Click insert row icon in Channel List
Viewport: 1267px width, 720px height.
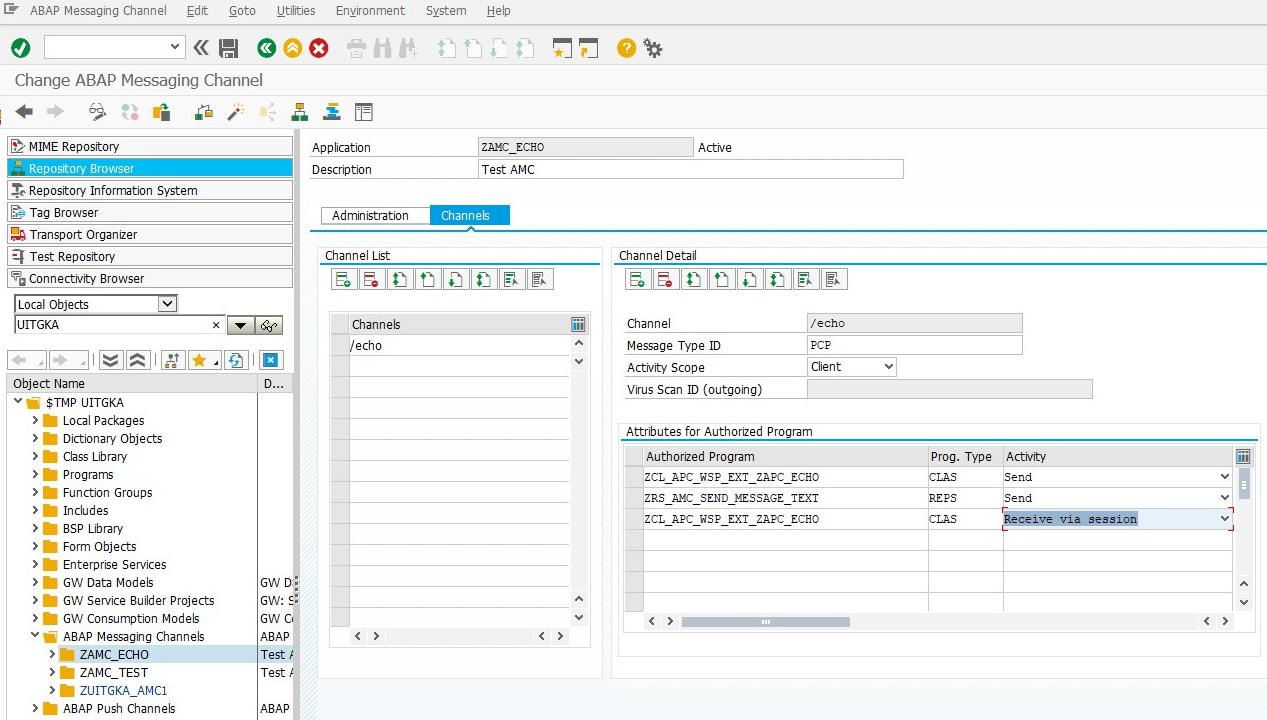coord(344,280)
